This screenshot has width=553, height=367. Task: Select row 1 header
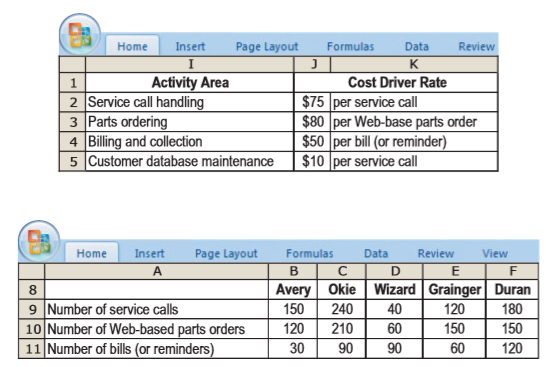pos(73,82)
